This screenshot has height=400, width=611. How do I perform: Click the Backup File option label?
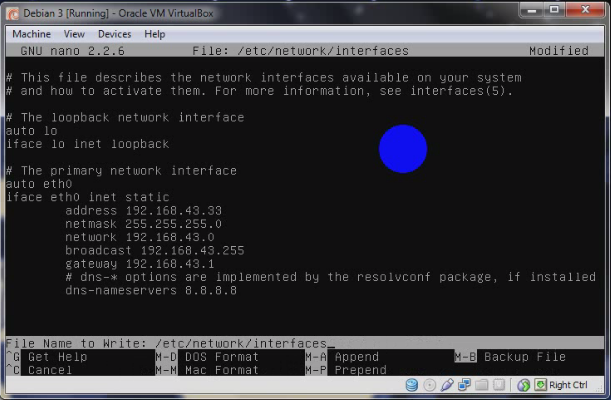tap(525, 356)
